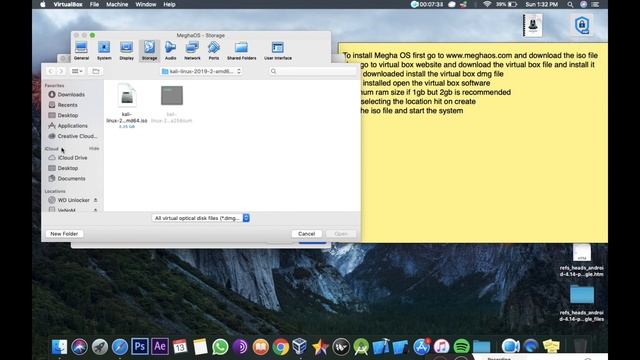This screenshot has width=640, height=360.
Task: Hide the iCloud sidebar section
Action: point(94,148)
